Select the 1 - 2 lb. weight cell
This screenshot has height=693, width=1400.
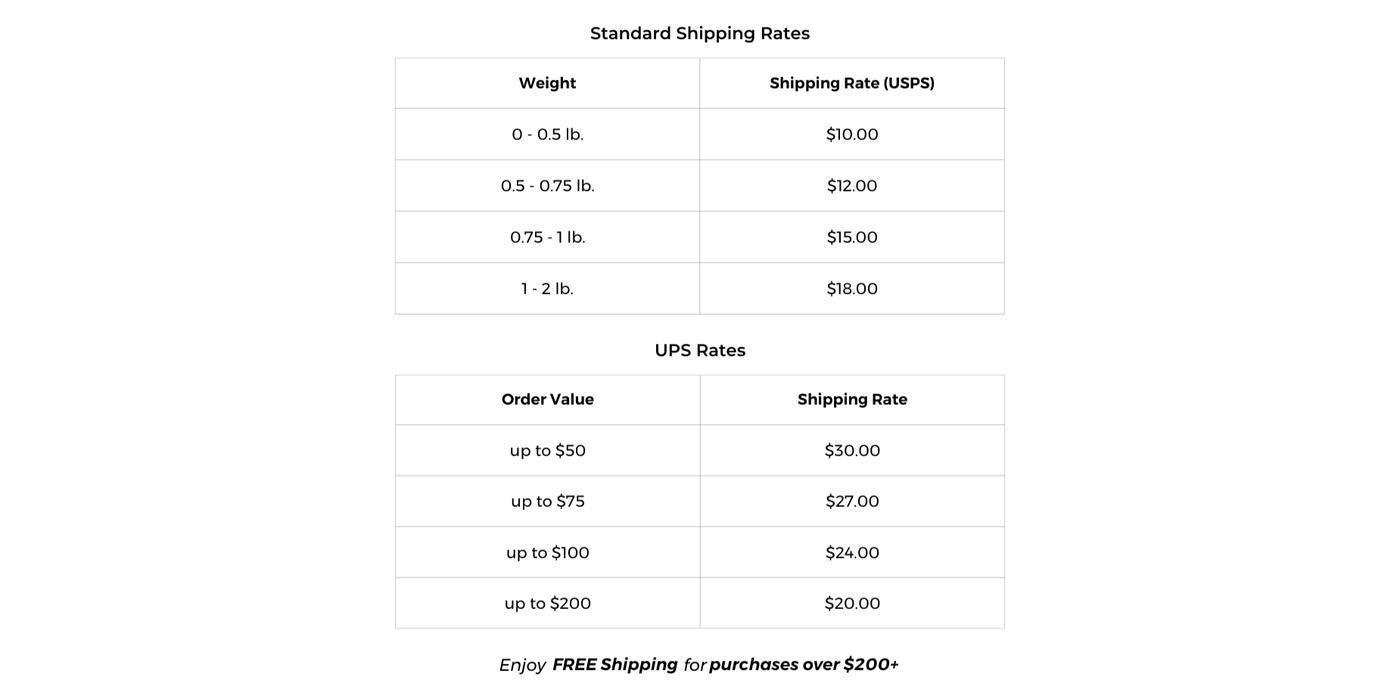click(x=547, y=289)
